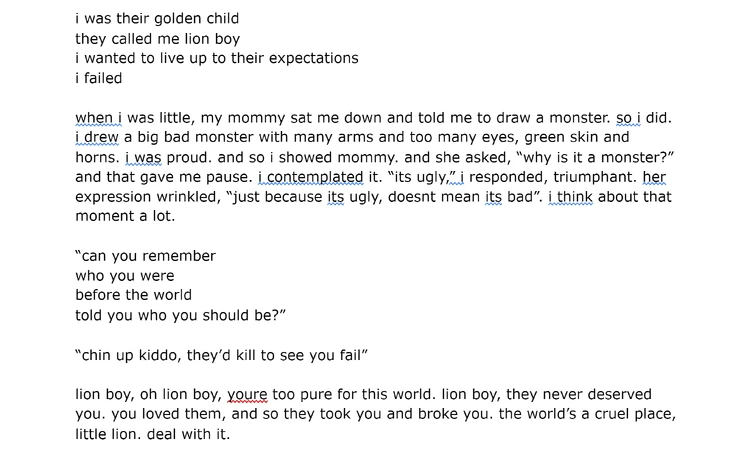The height and width of the screenshot is (451, 755).
Task: Click on "they called me lion boy" line
Action: [157, 39]
